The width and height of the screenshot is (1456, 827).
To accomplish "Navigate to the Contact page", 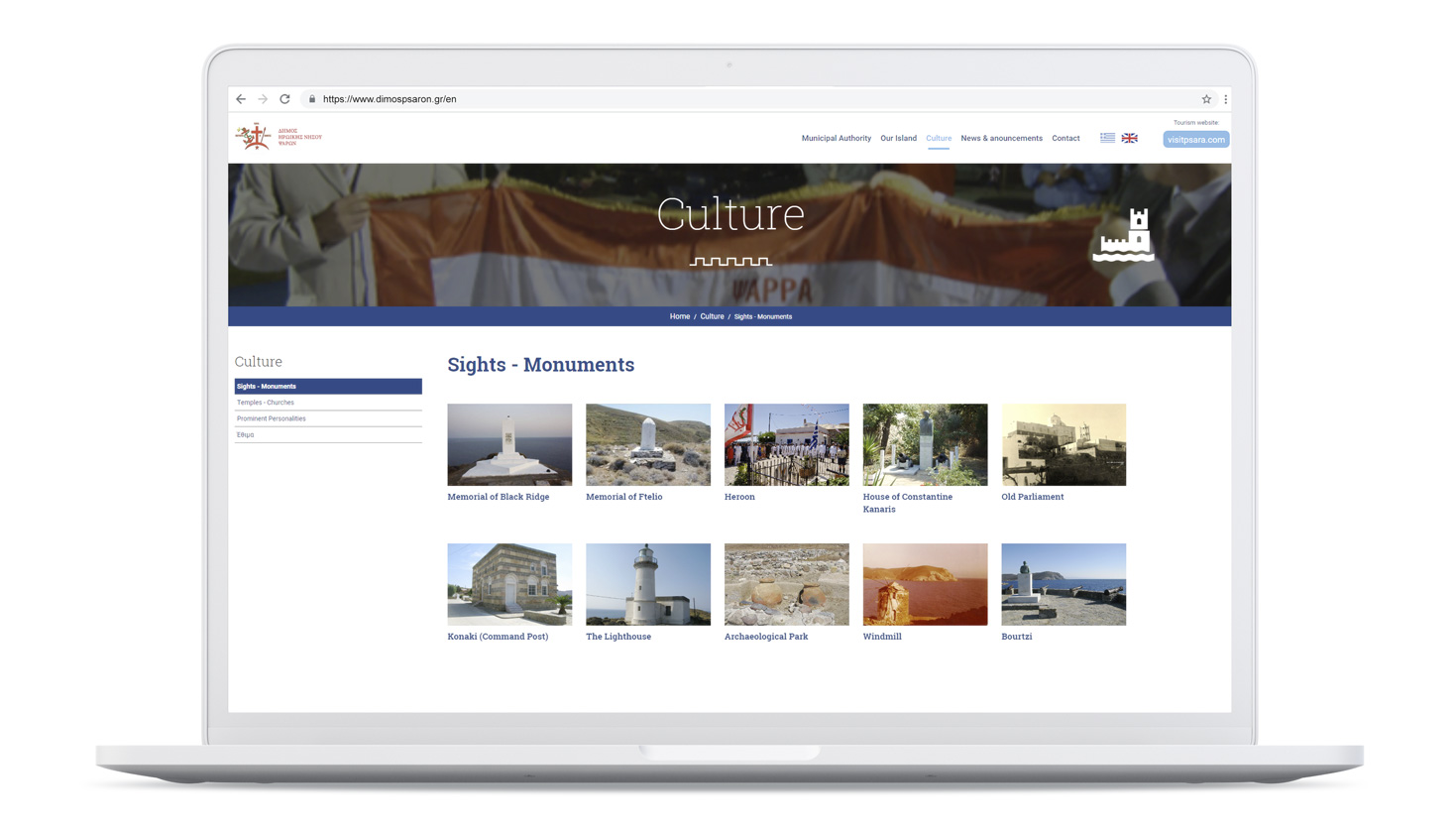I will pos(1065,138).
